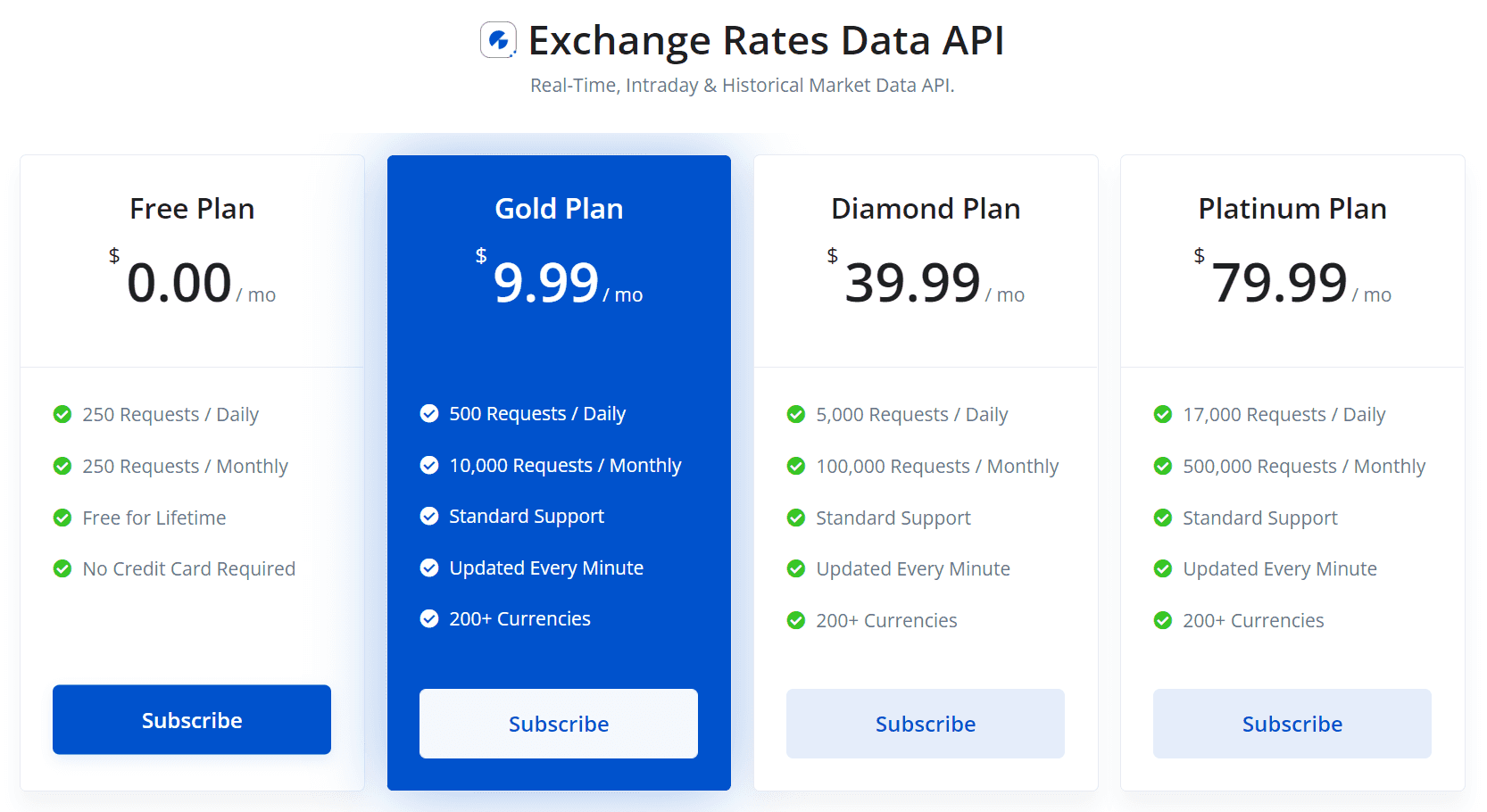
Task: Subscribe to the Diamond Plan
Action: 926,724
